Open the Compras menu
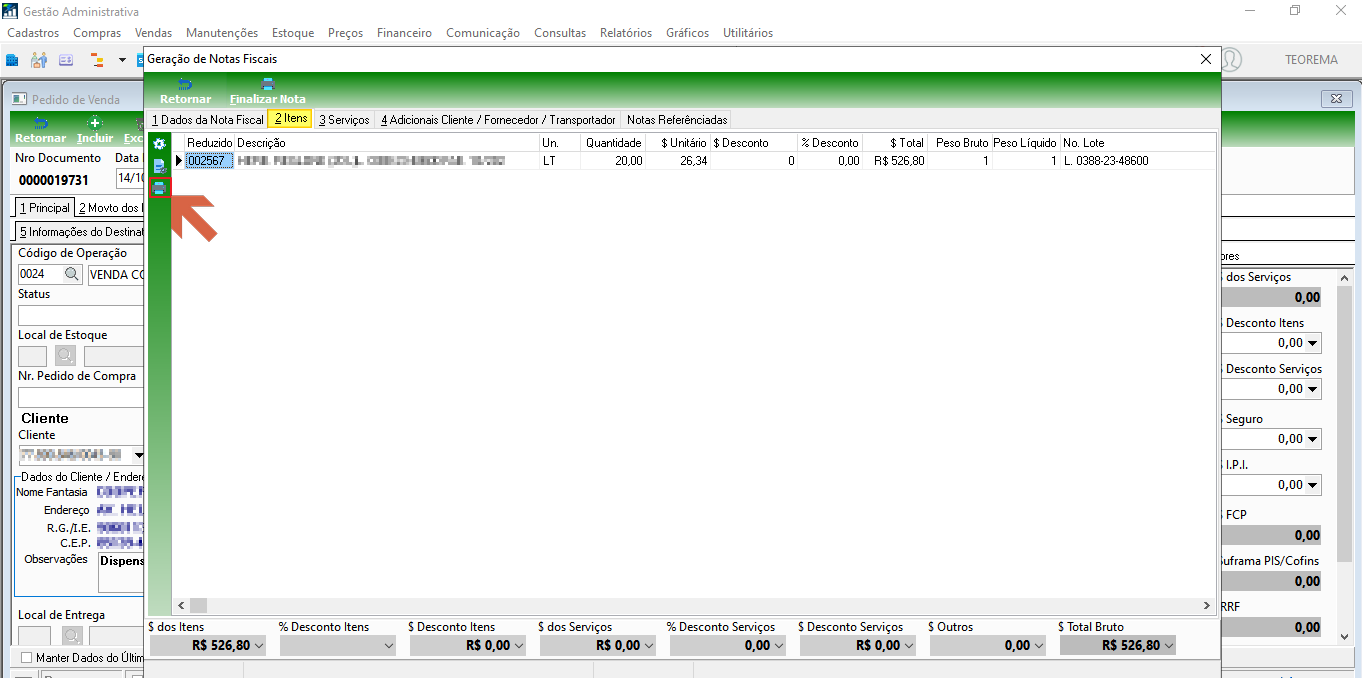The width and height of the screenshot is (1362, 678). tap(97, 33)
